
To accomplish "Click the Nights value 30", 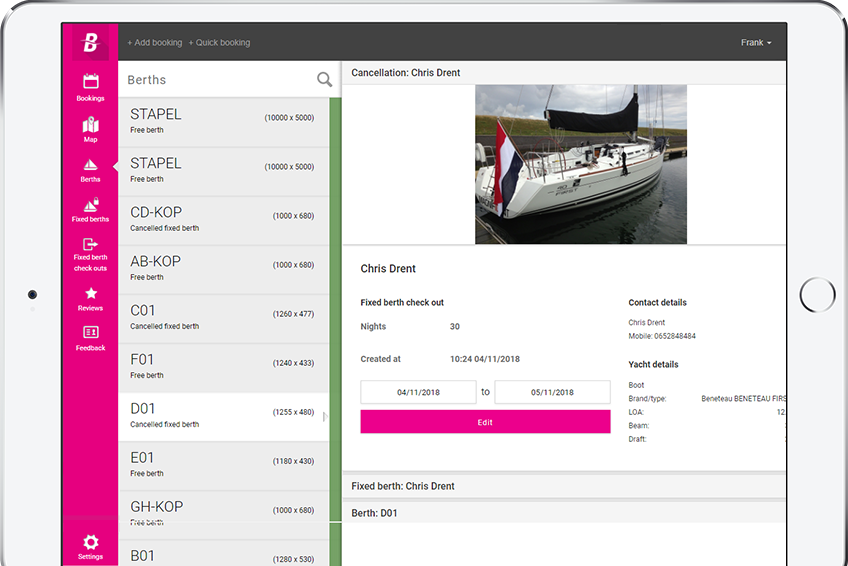I will pos(455,327).
